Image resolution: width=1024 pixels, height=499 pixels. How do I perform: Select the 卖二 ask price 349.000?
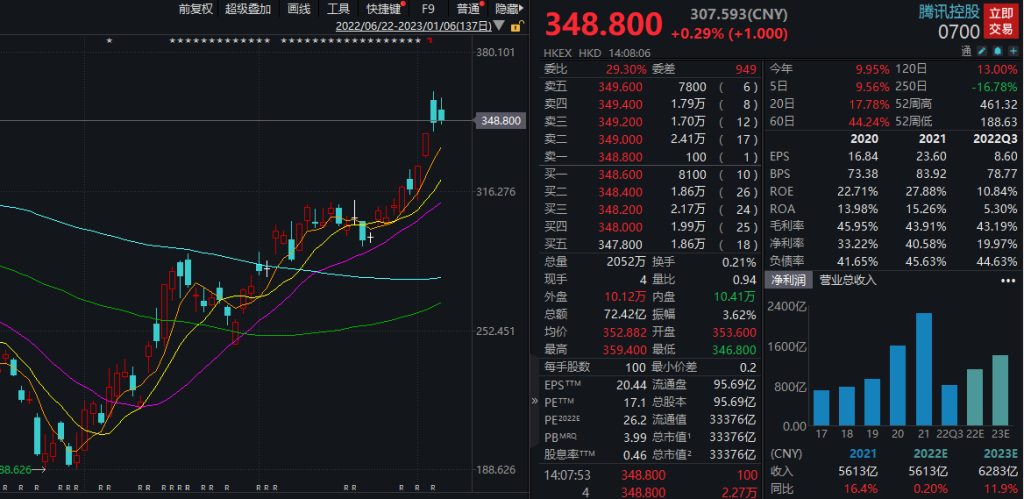tap(620, 140)
